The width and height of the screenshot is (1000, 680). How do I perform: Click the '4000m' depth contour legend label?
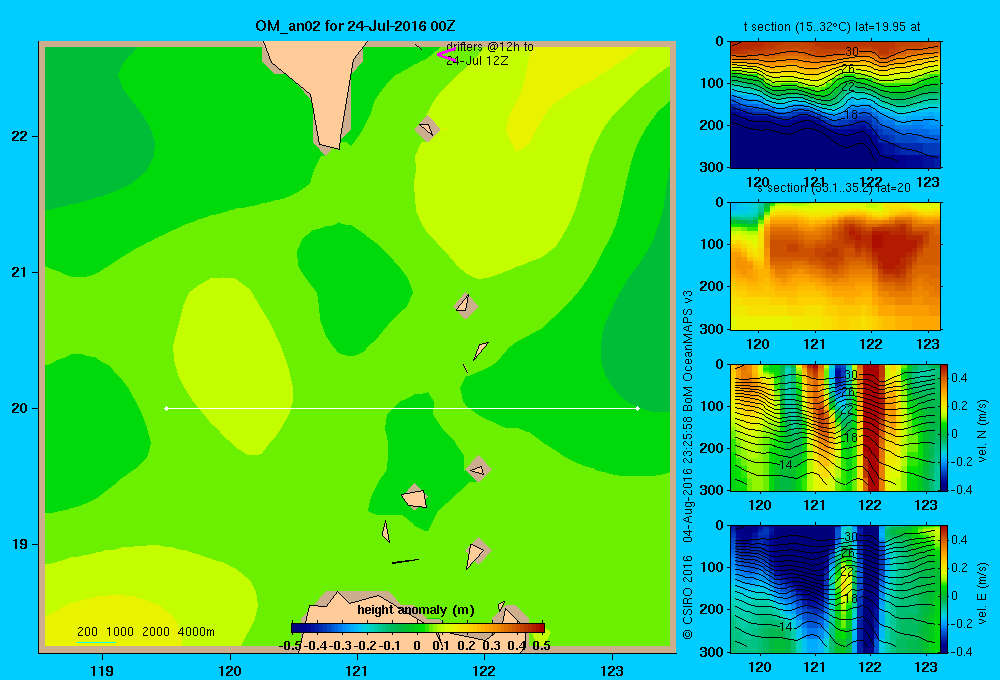pos(196,632)
